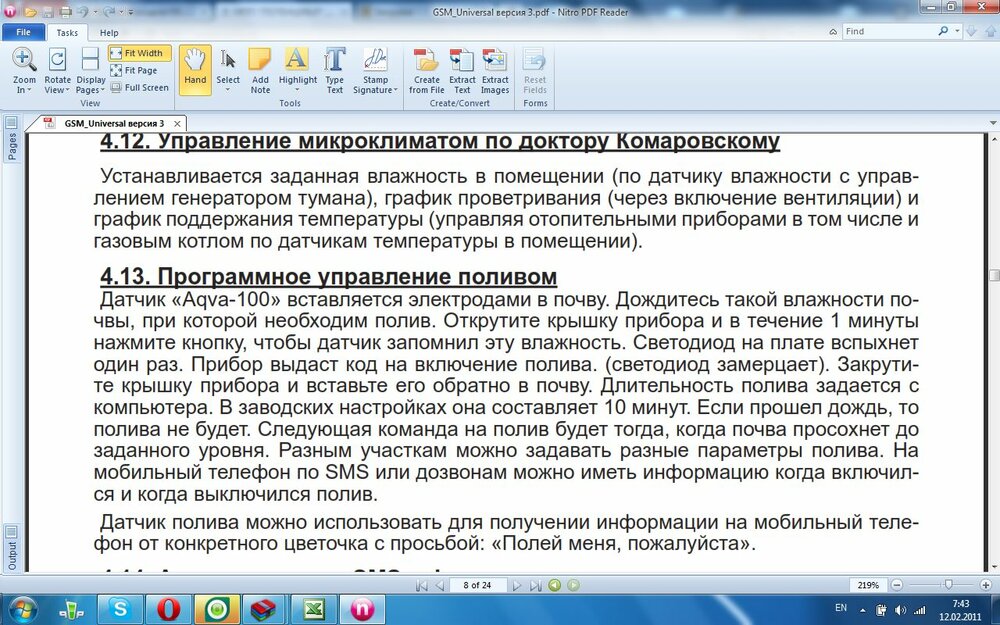This screenshot has width=1000, height=625.
Task: Open Opera browser from the taskbar
Action: pos(169,609)
